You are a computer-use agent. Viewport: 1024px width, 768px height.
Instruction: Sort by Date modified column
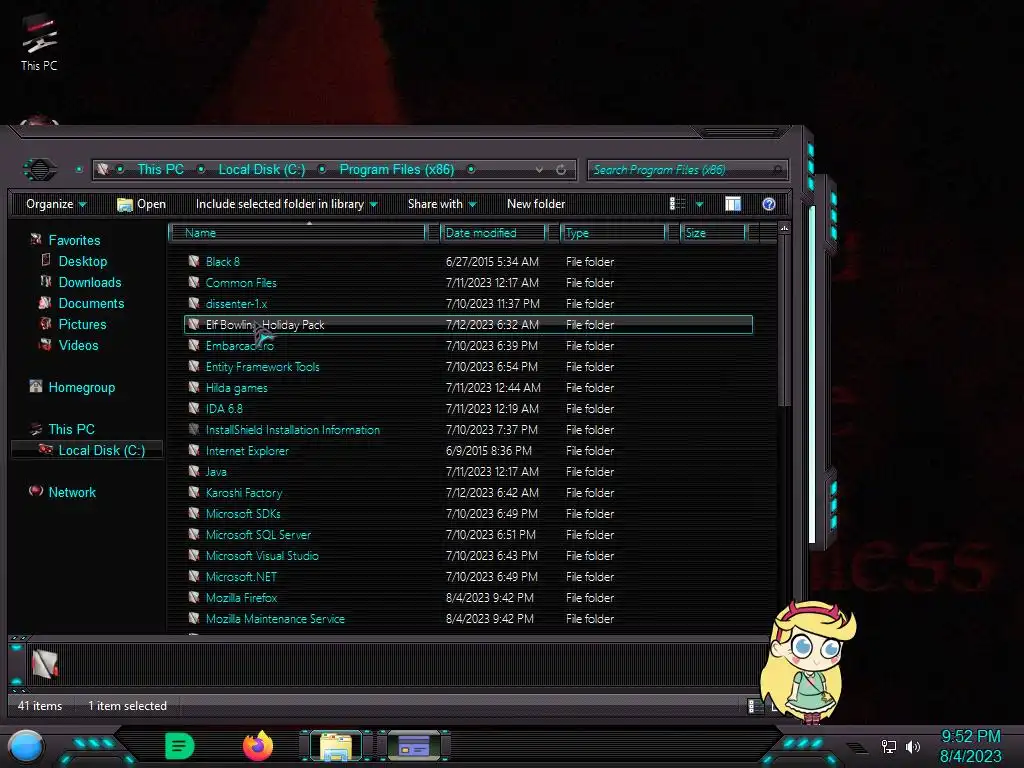pos(493,233)
